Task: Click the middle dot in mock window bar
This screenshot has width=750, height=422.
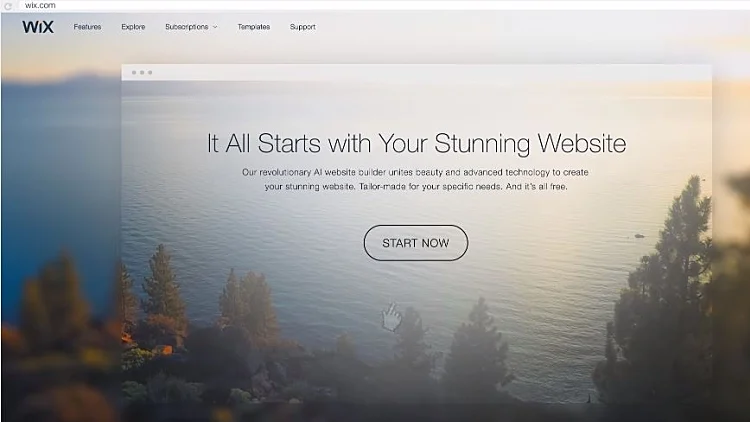Action: [142, 73]
